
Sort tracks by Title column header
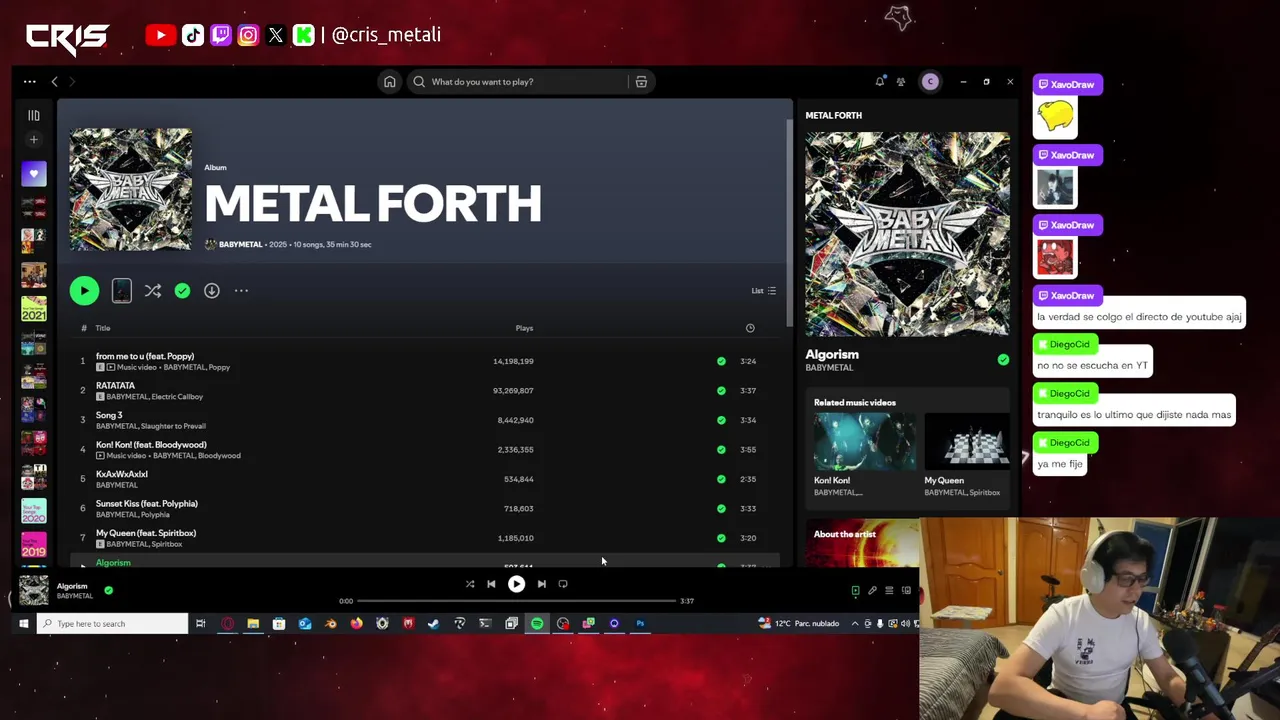pyautogui.click(x=103, y=328)
